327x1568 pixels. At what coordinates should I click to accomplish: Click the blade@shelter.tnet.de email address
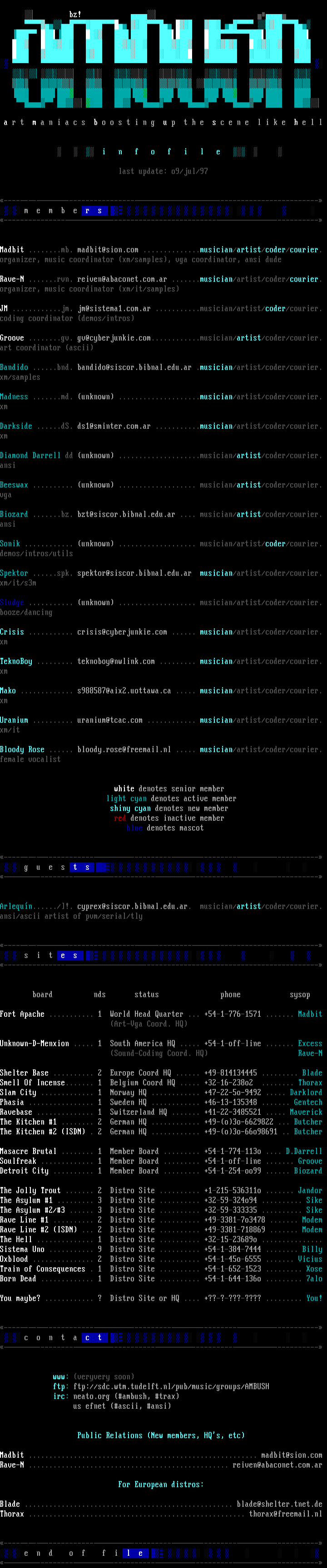click(x=279, y=1504)
